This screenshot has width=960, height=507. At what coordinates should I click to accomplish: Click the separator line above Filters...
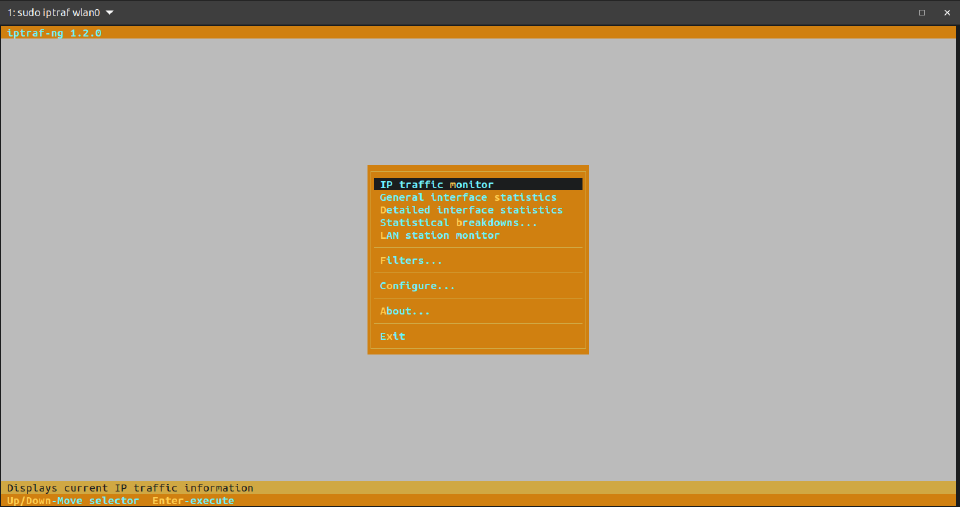(x=477, y=248)
